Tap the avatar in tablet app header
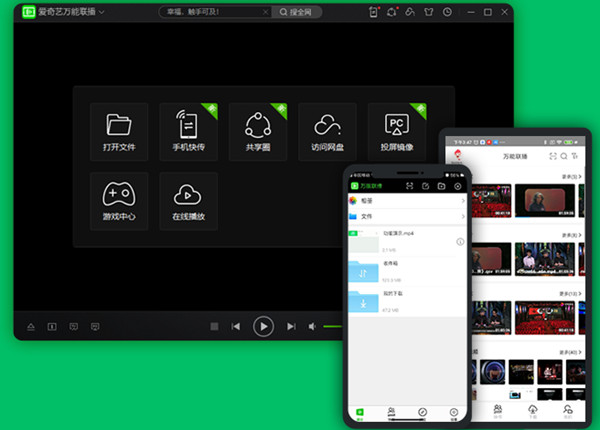 457,156
